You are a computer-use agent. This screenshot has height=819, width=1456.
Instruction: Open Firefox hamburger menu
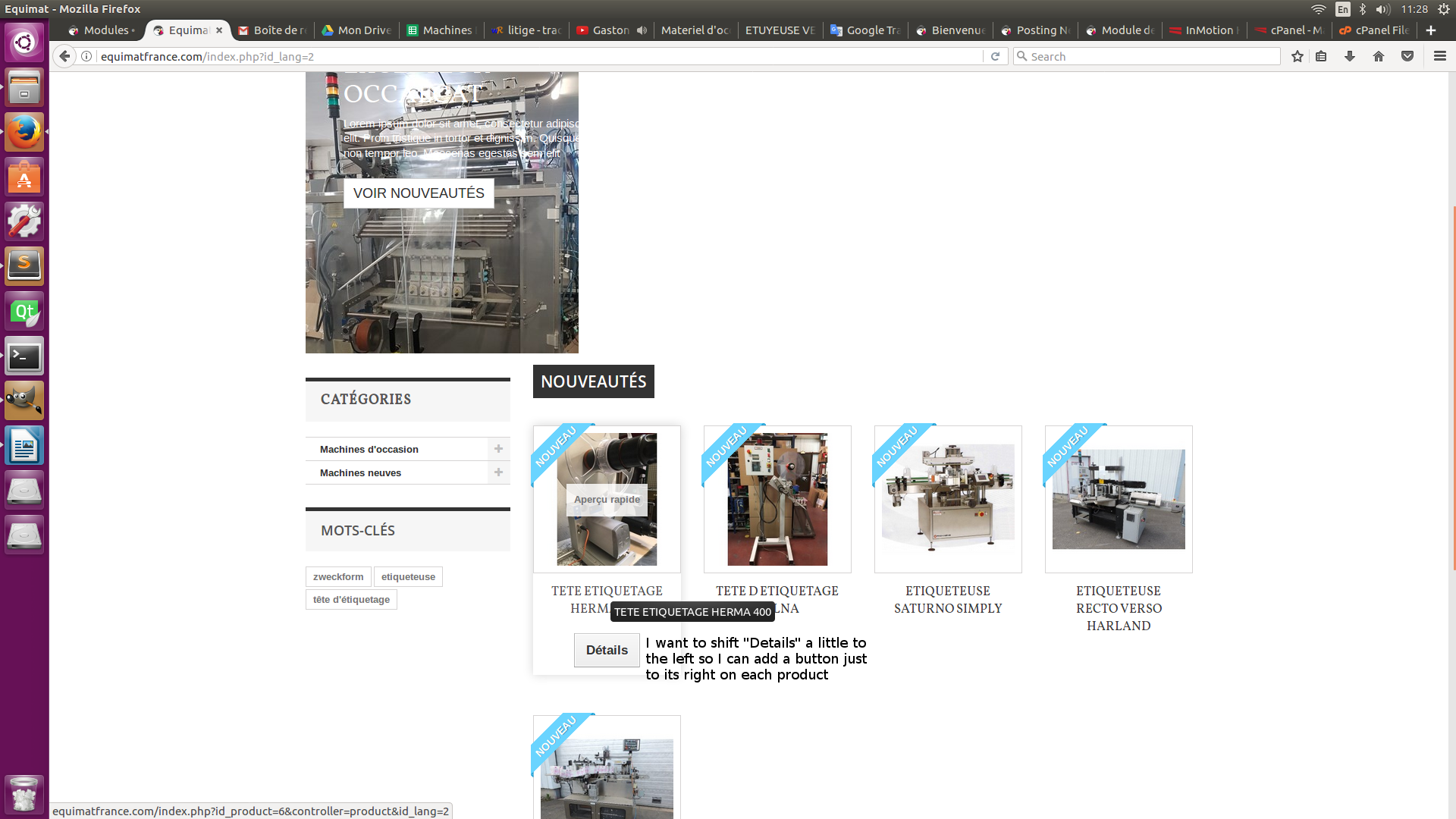[x=1440, y=56]
